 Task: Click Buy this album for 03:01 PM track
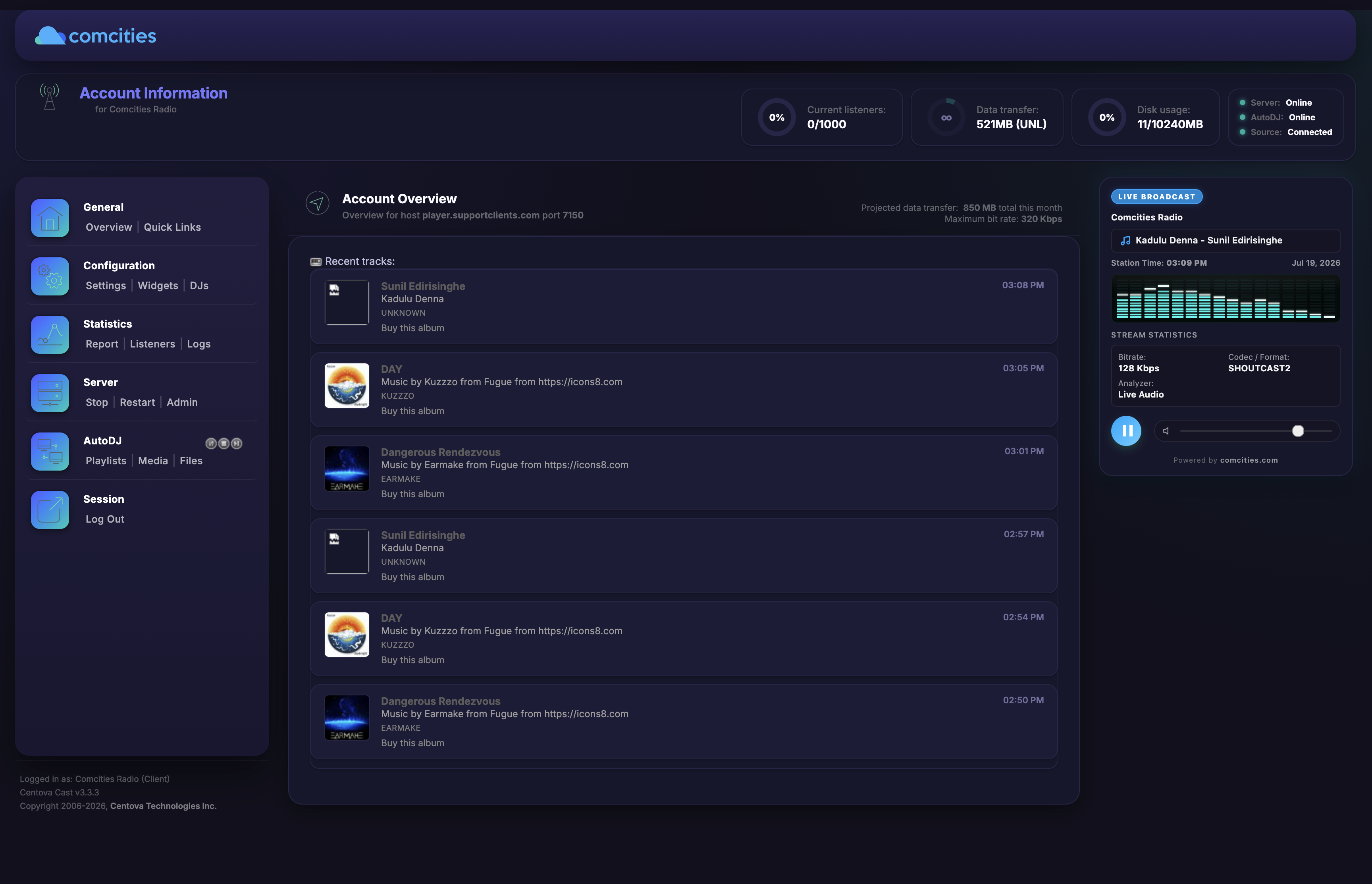click(x=412, y=494)
